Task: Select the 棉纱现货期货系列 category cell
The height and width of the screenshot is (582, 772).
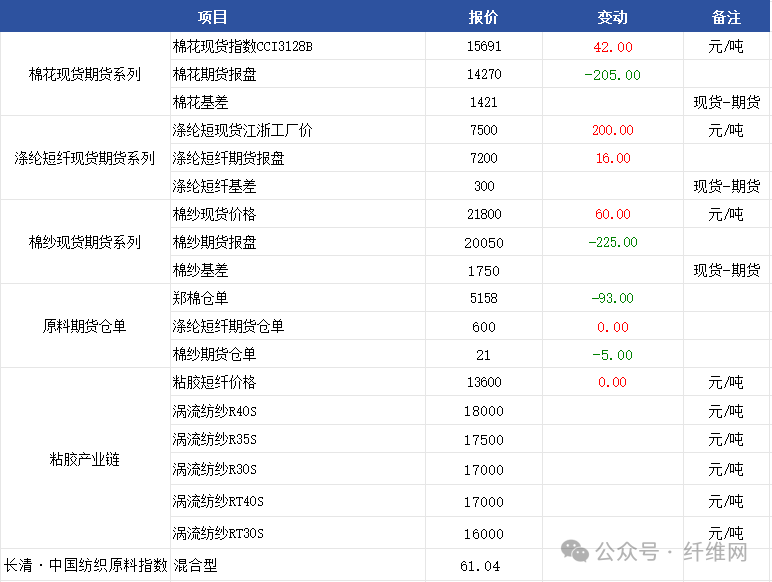Action: point(85,242)
